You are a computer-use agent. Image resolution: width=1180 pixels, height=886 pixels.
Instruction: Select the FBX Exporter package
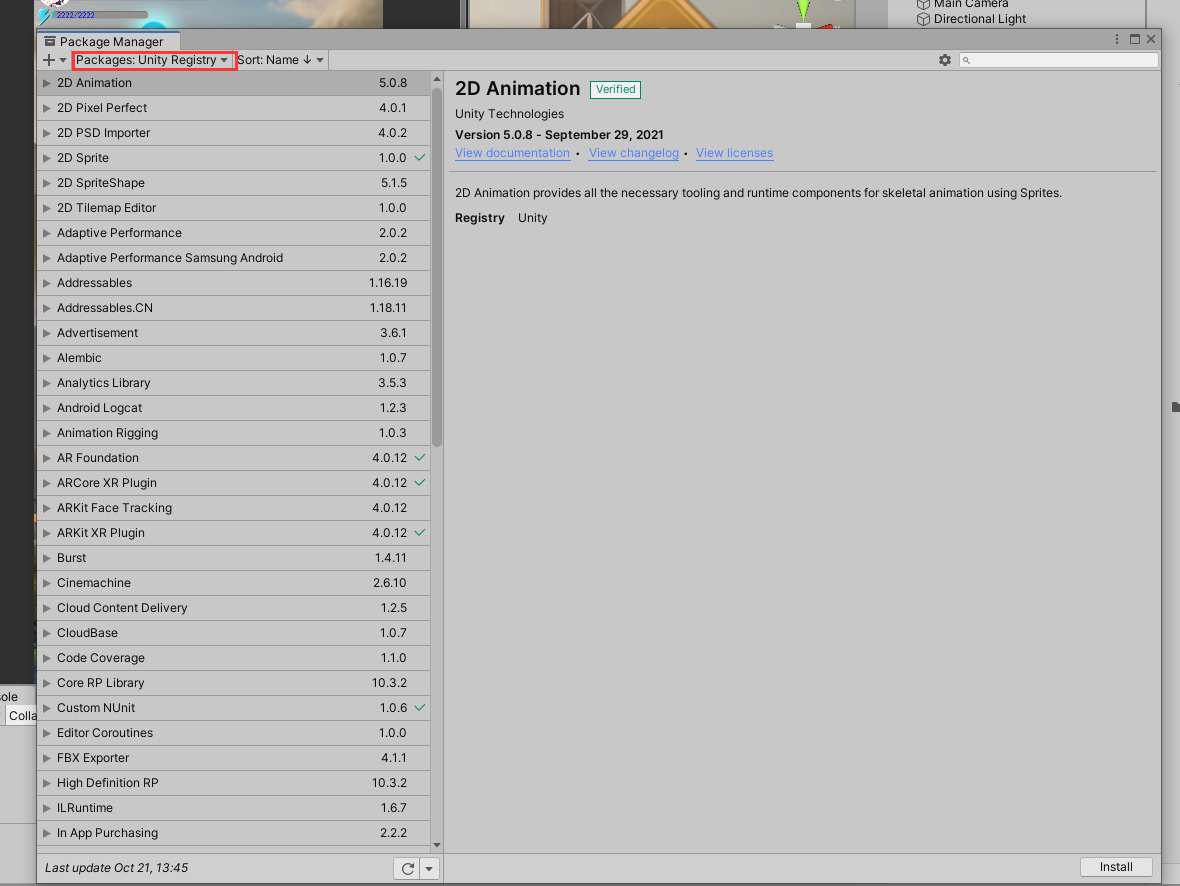233,757
